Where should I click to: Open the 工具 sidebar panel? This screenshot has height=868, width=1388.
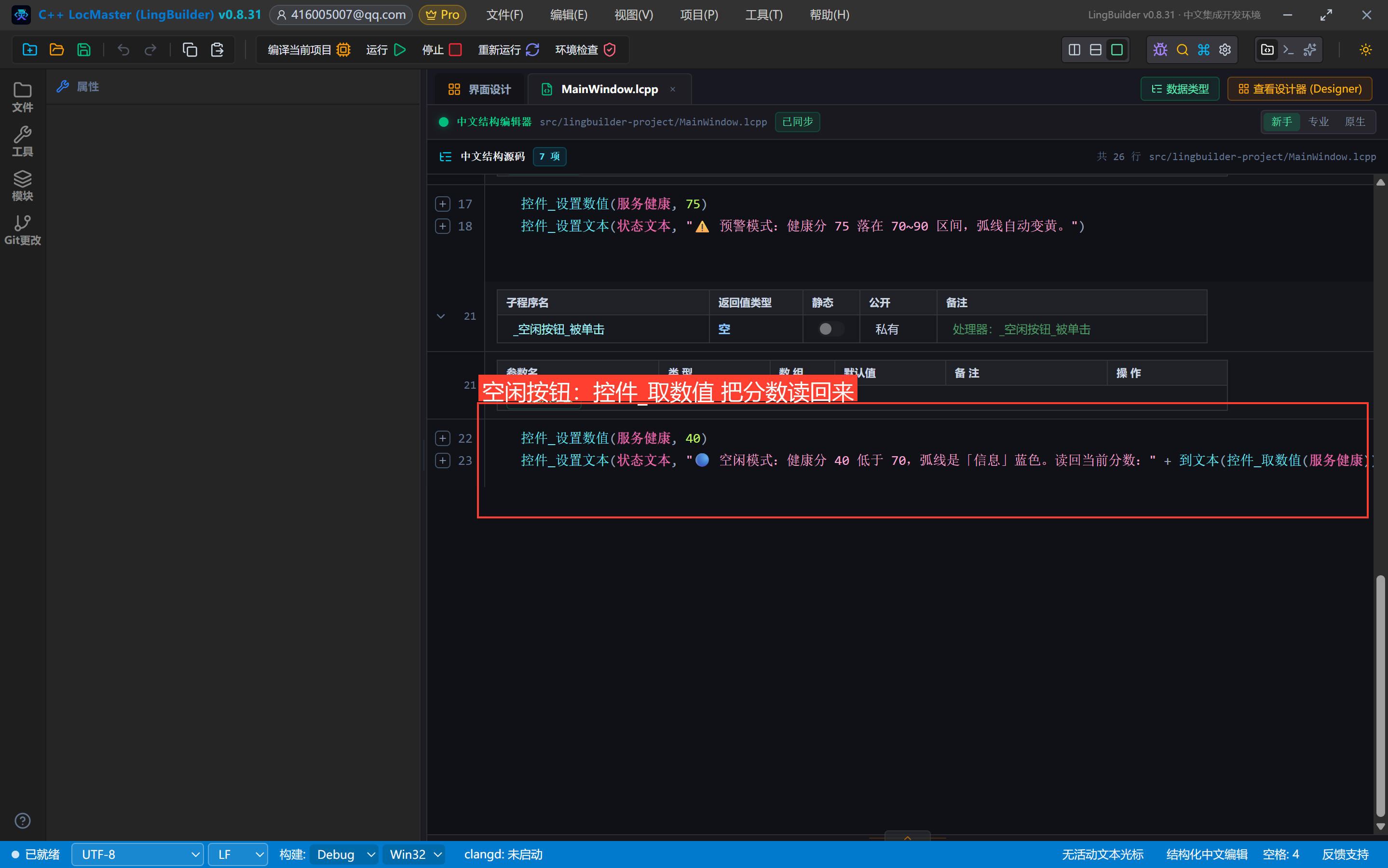click(x=22, y=142)
